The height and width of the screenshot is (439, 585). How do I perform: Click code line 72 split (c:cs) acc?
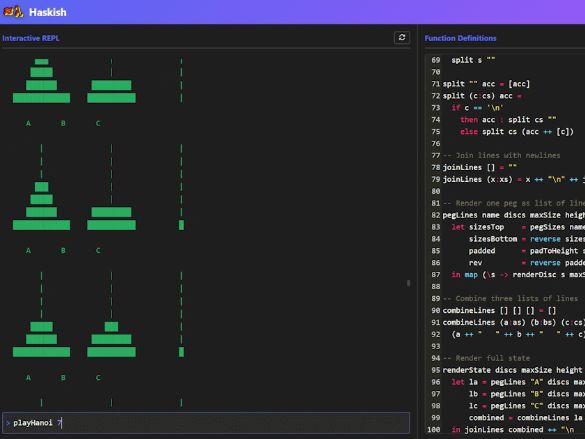pos(482,96)
